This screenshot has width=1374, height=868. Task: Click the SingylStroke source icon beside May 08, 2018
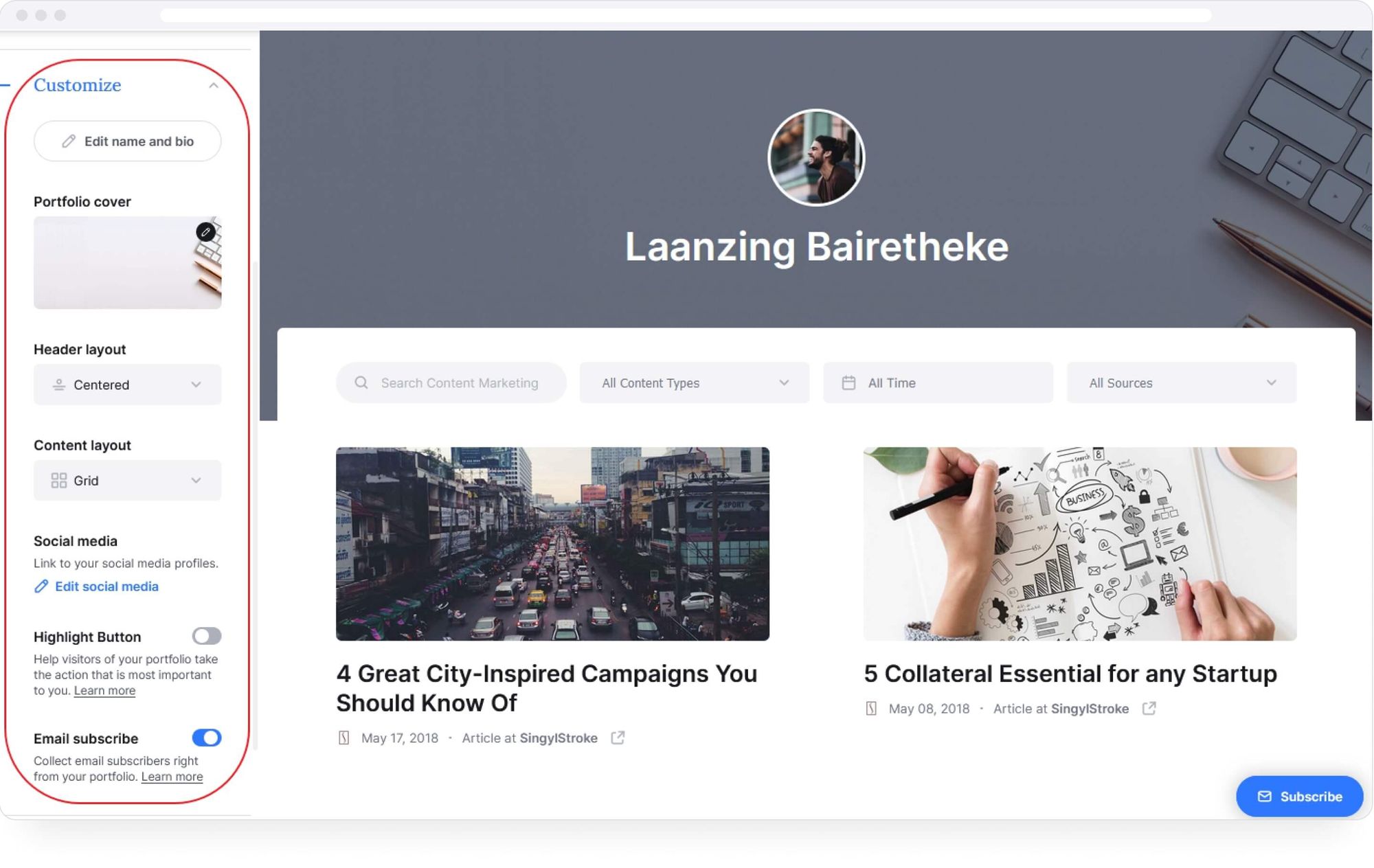coord(871,708)
